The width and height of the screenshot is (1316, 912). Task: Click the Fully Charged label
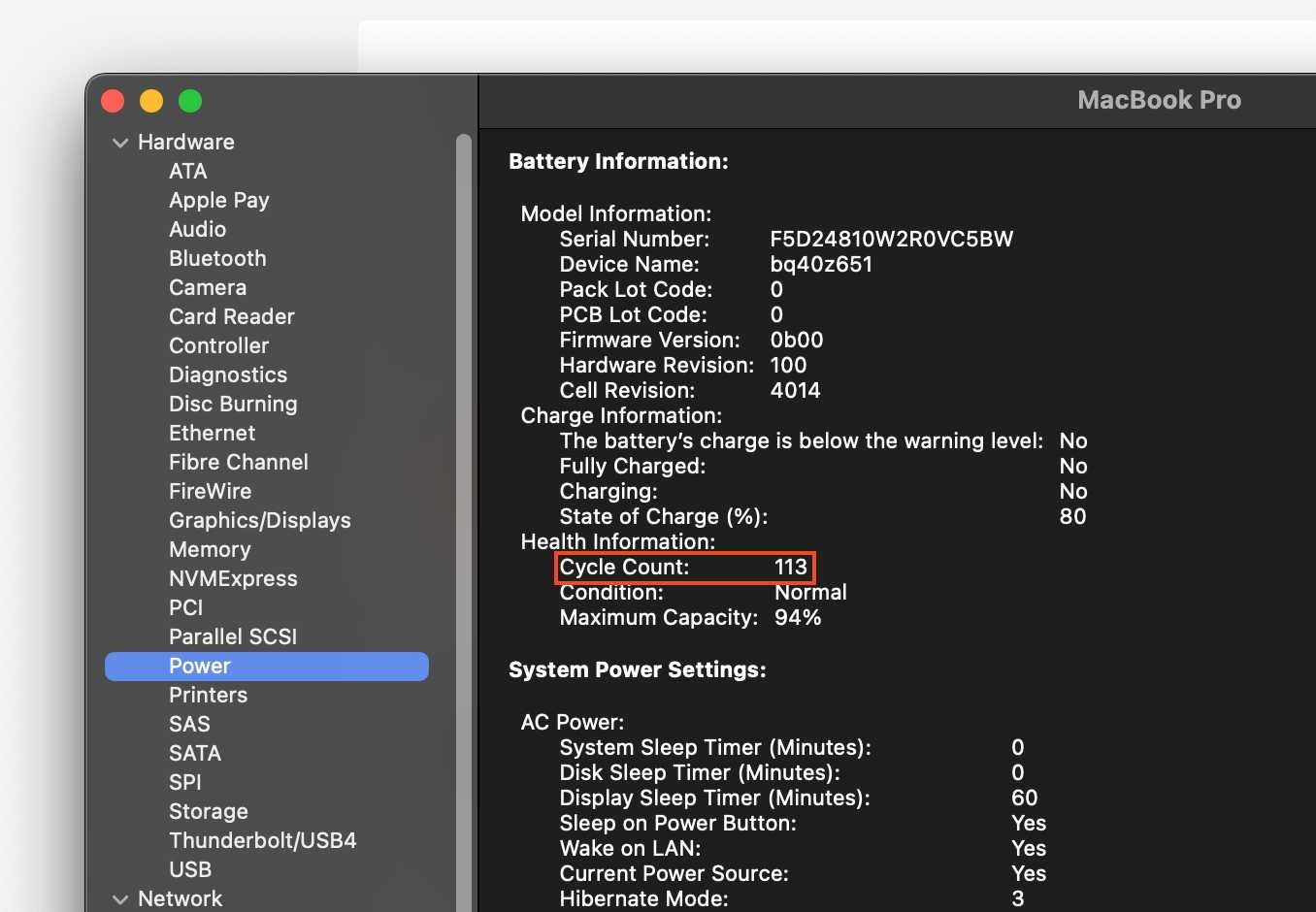click(x=633, y=466)
